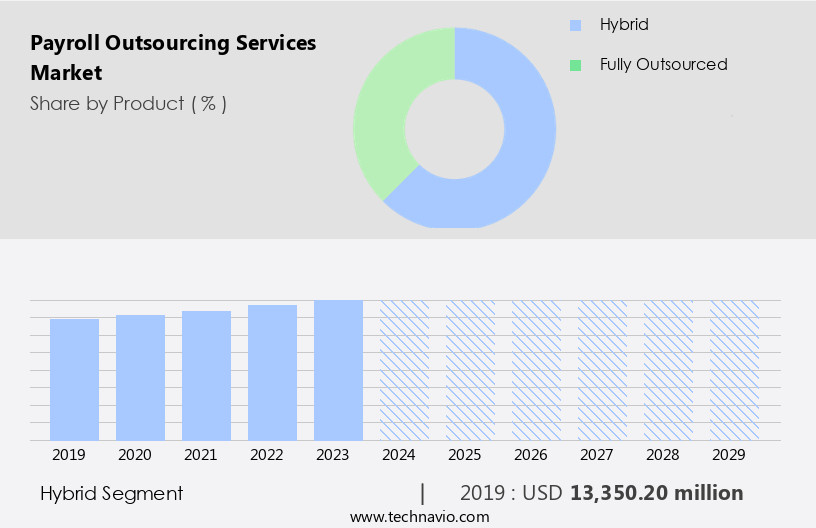816x528 pixels.
Task: Click the 2021 solid blue bar
Action: (206, 376)
